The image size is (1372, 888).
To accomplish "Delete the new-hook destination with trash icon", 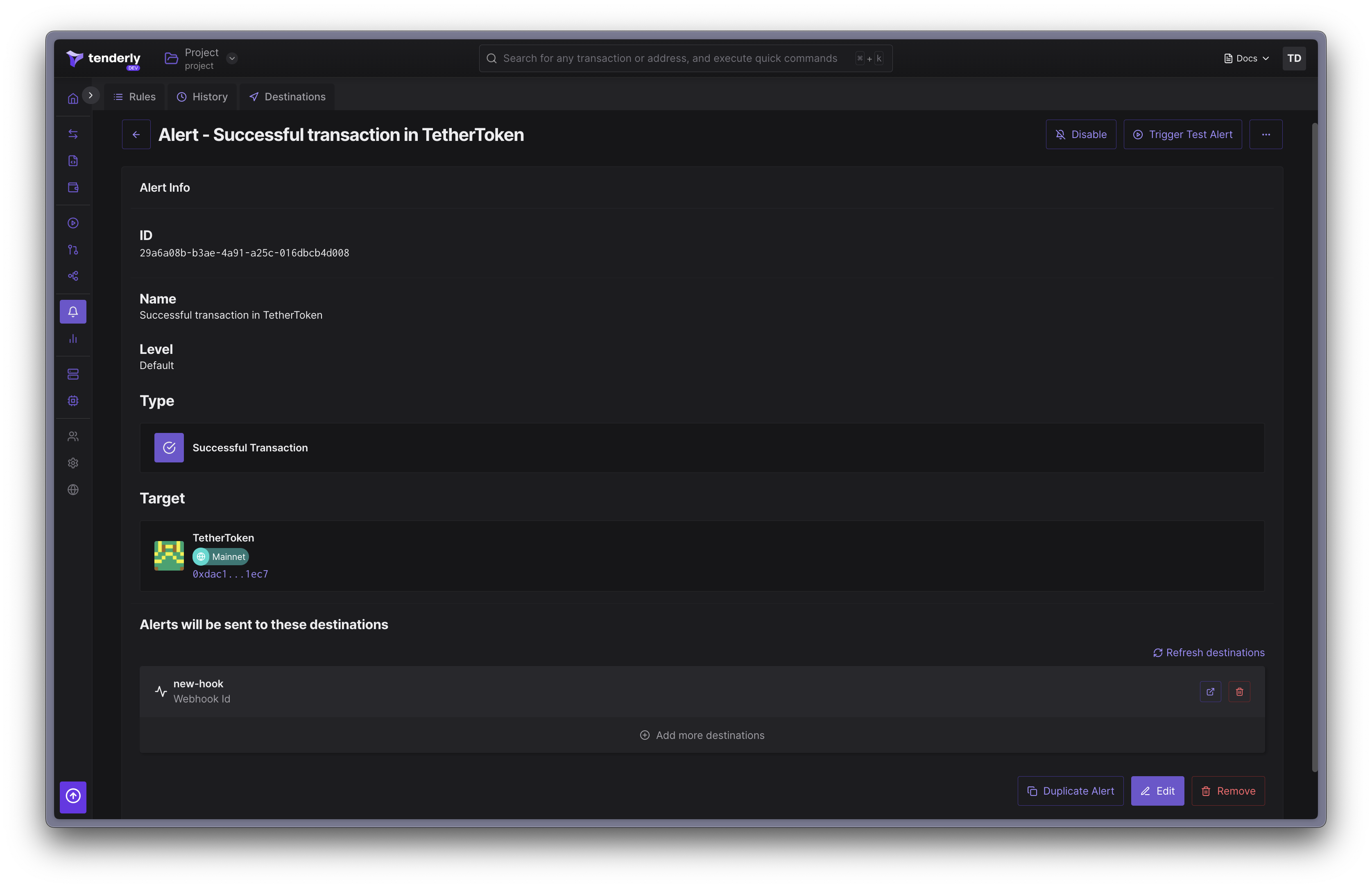I will (1239, 691).
